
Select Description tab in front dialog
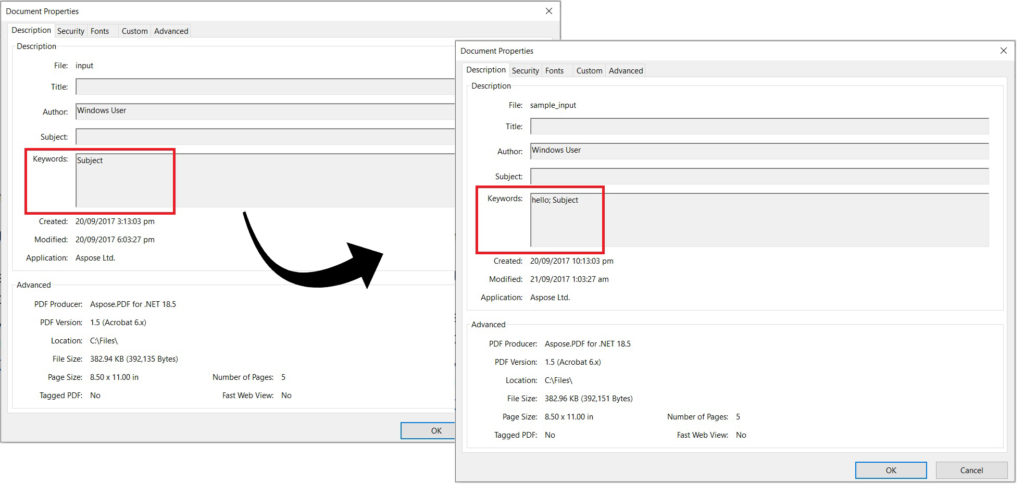tap(486, 70)
